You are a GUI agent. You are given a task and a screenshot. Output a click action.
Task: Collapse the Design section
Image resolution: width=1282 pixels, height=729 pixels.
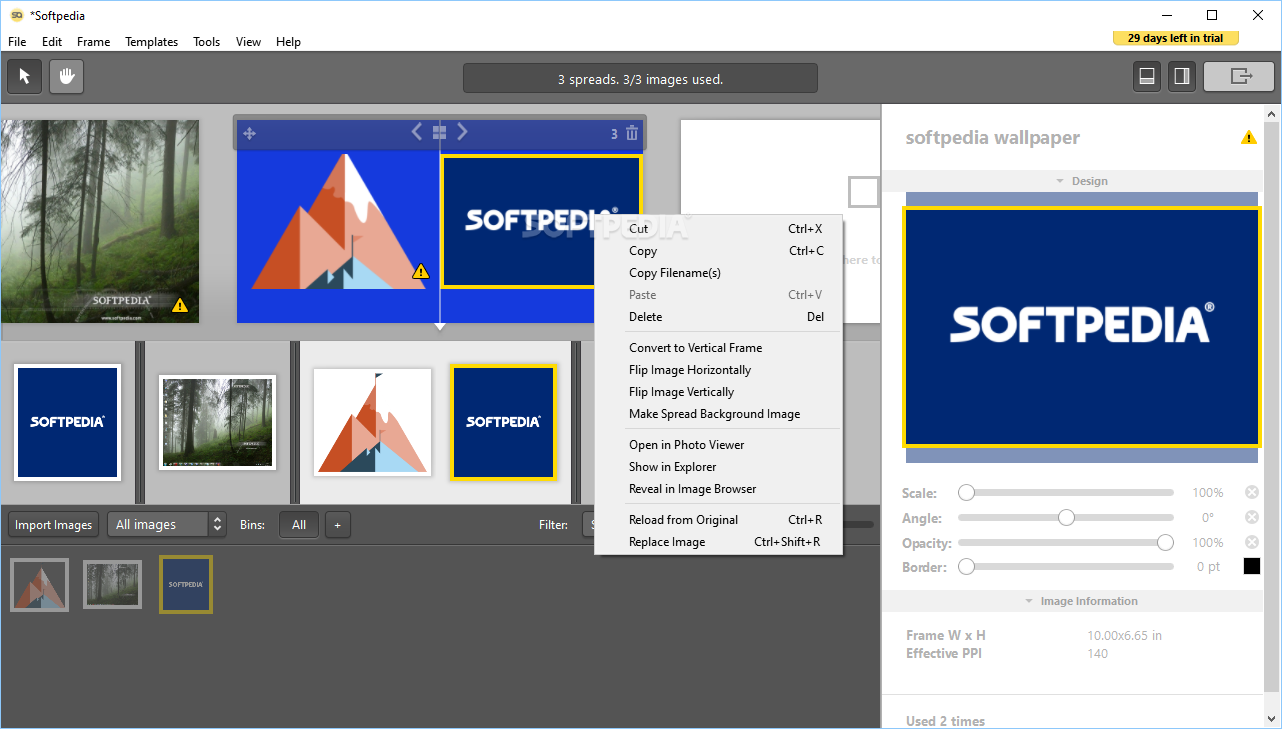1081,181
